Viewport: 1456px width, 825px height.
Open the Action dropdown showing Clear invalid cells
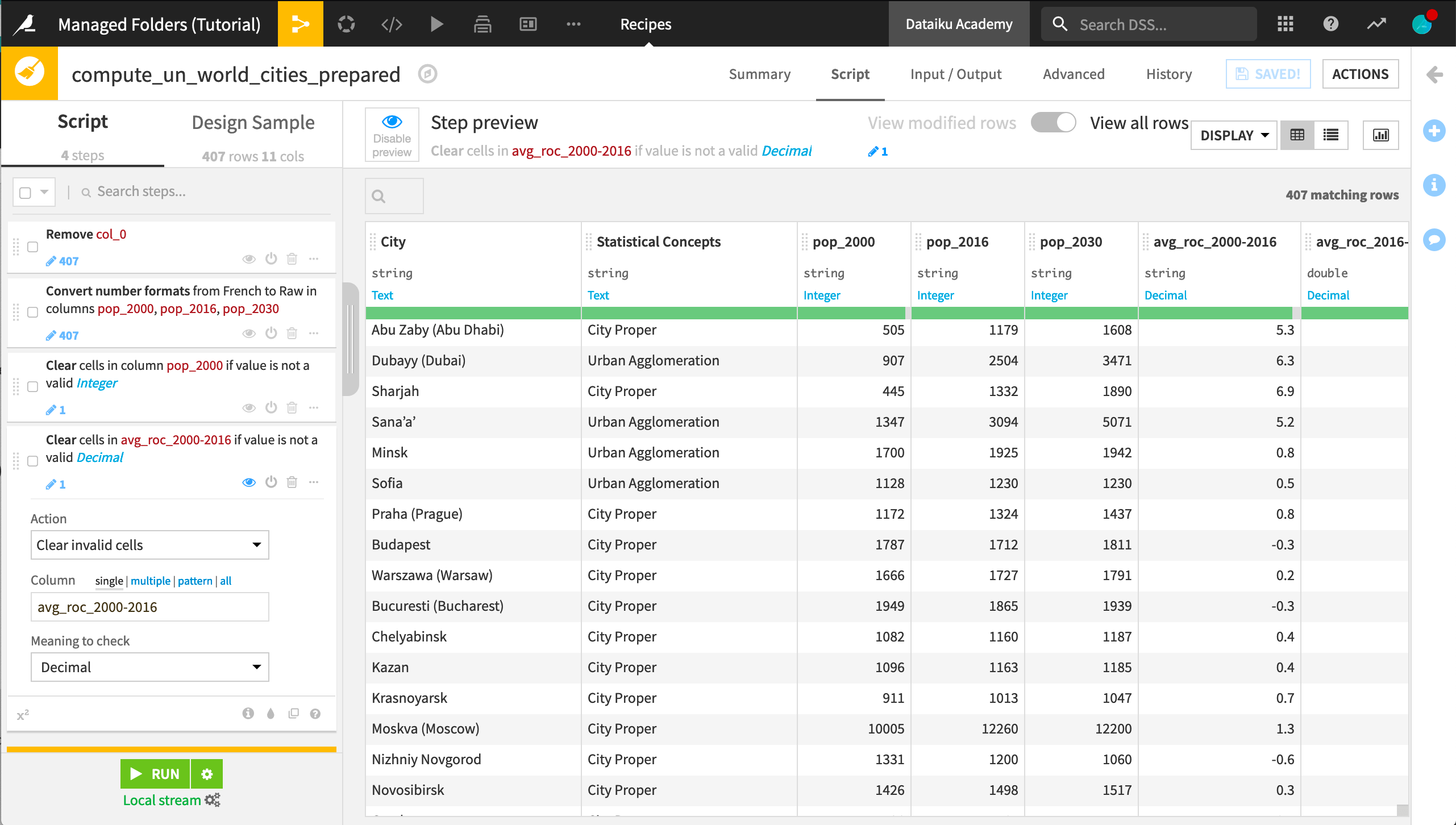149,544
